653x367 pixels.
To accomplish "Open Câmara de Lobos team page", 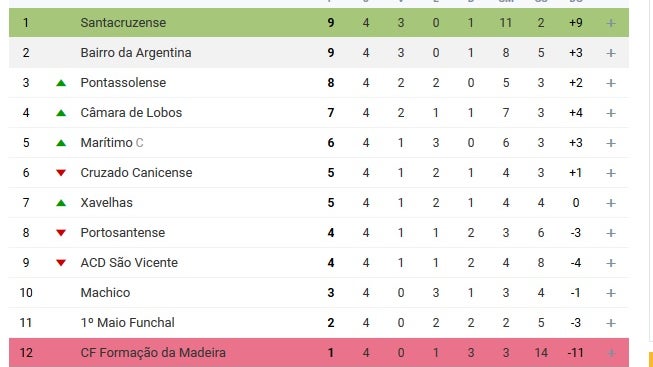I will (131, 112).
